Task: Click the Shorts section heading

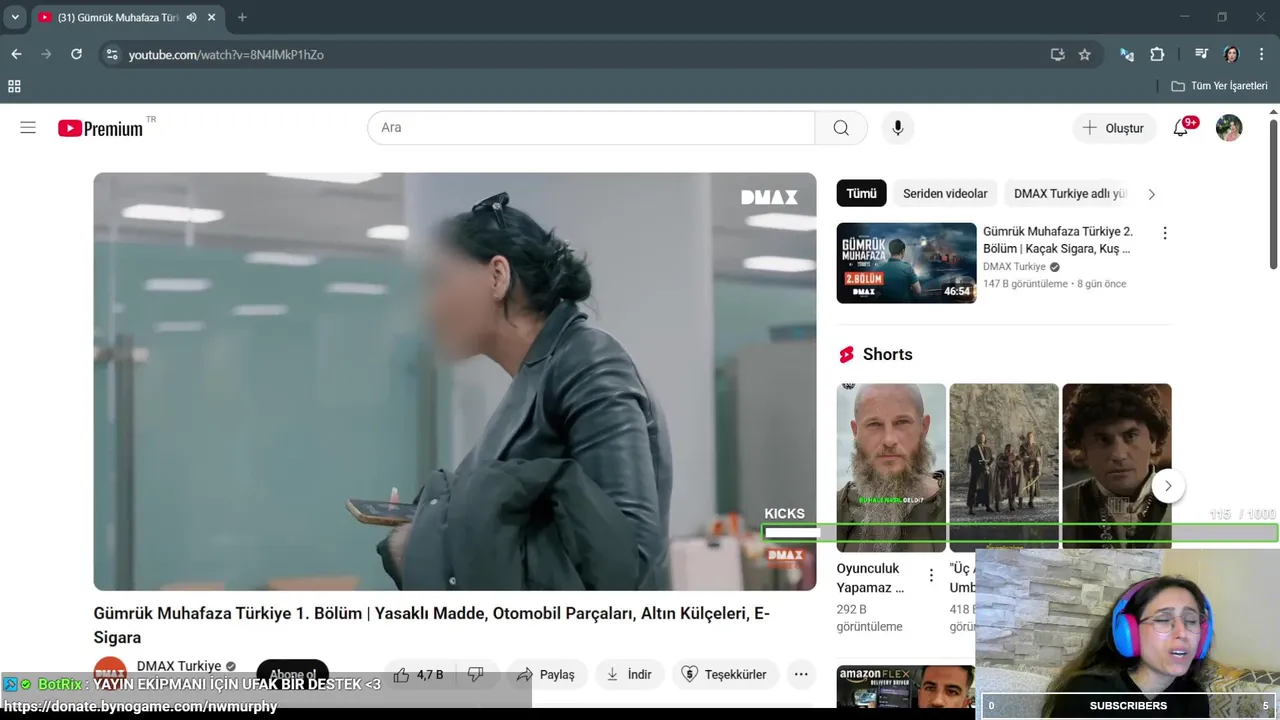Action: (887, 354)
